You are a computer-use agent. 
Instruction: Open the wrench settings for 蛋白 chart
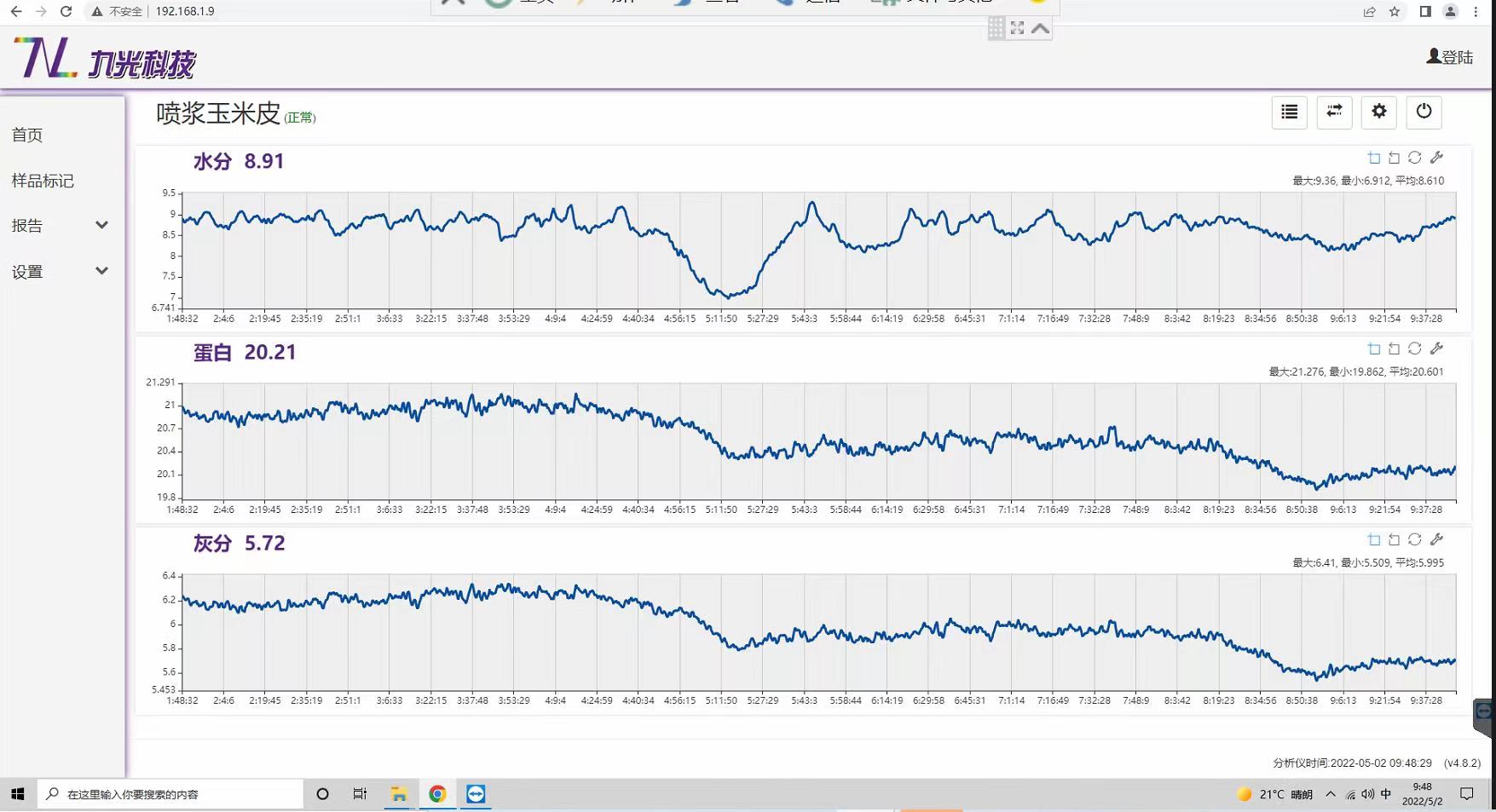1436,348
